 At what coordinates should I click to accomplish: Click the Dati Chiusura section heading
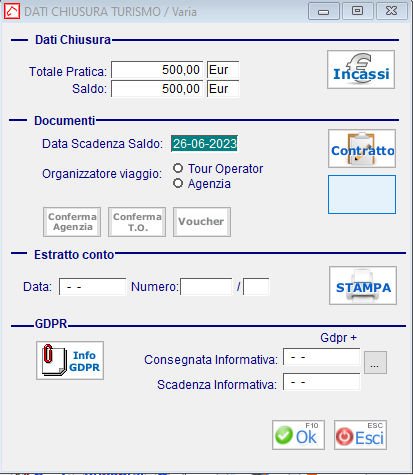73,40
